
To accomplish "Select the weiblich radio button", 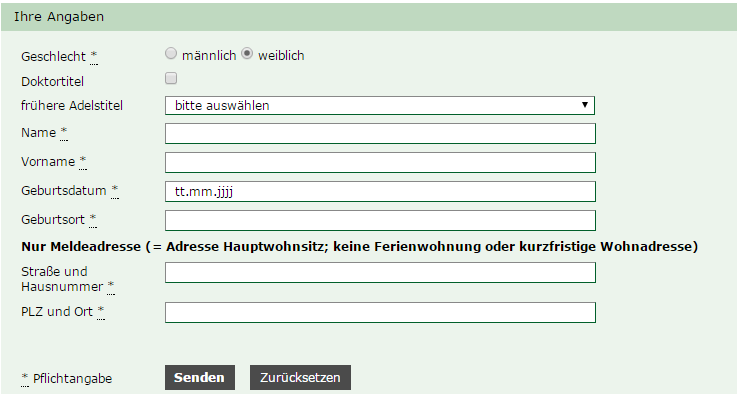I will pos(247,54).
